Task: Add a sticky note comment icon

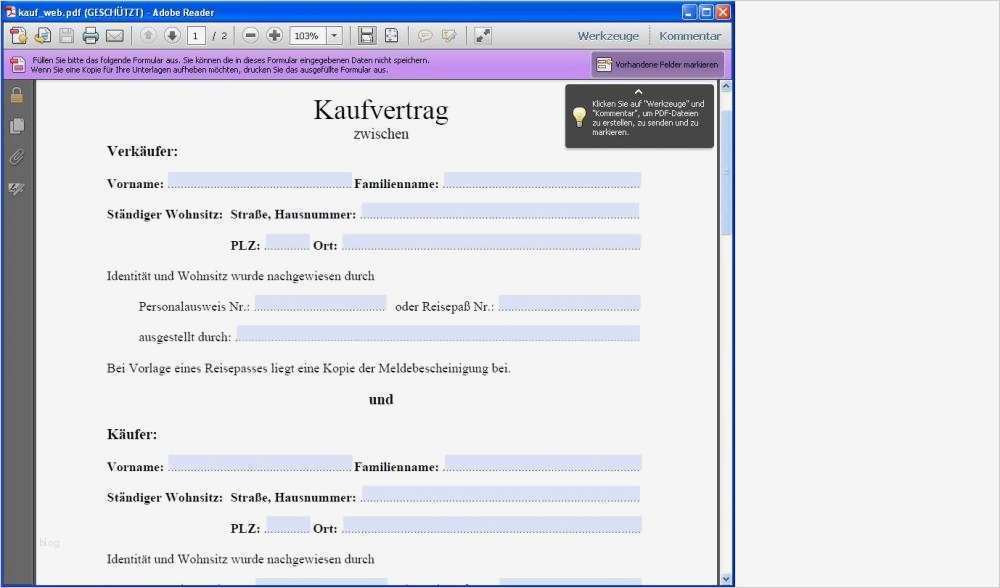Action: pos(425,36)
